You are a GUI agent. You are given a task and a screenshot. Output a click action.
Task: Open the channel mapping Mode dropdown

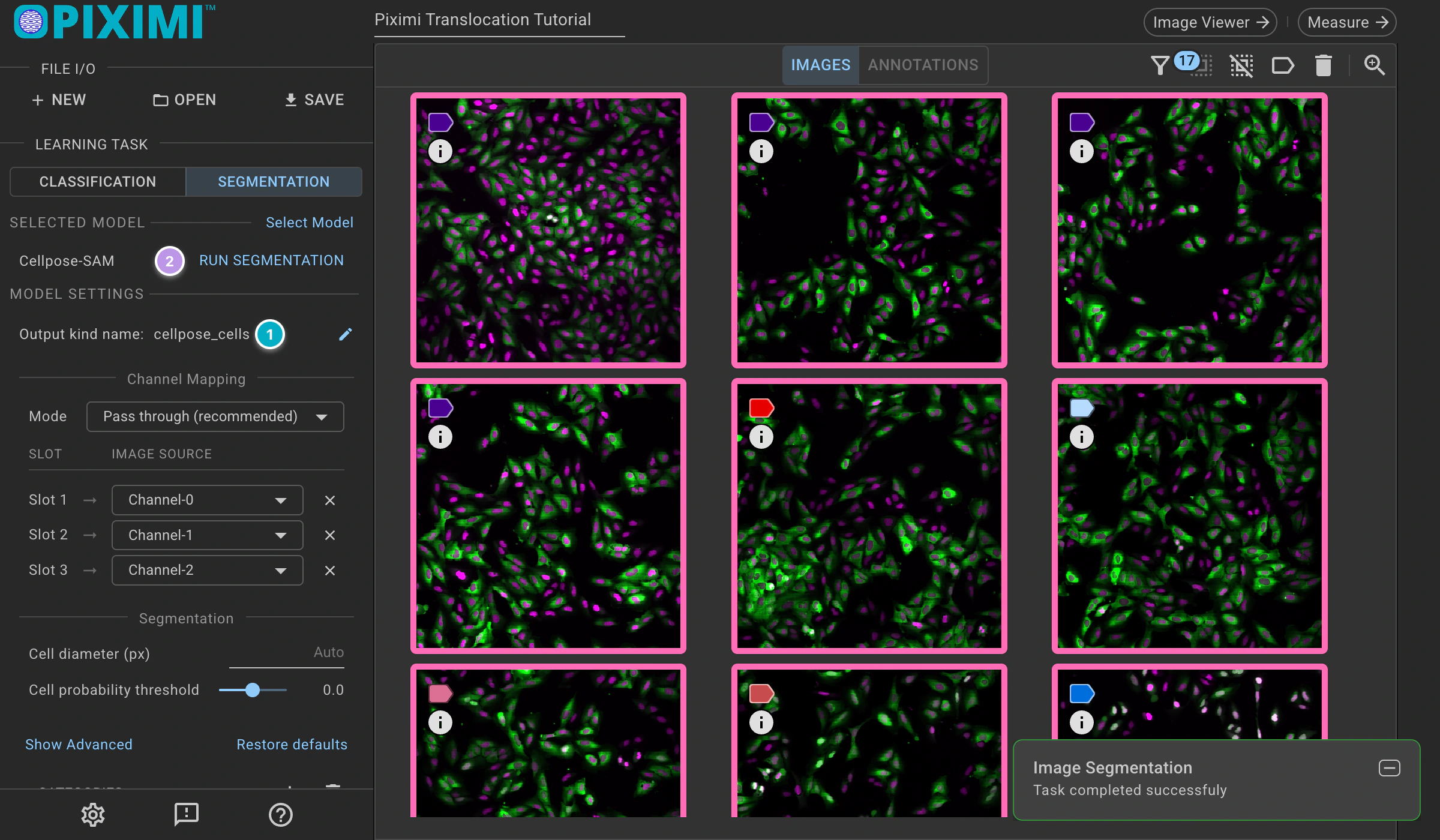(215, 416)
